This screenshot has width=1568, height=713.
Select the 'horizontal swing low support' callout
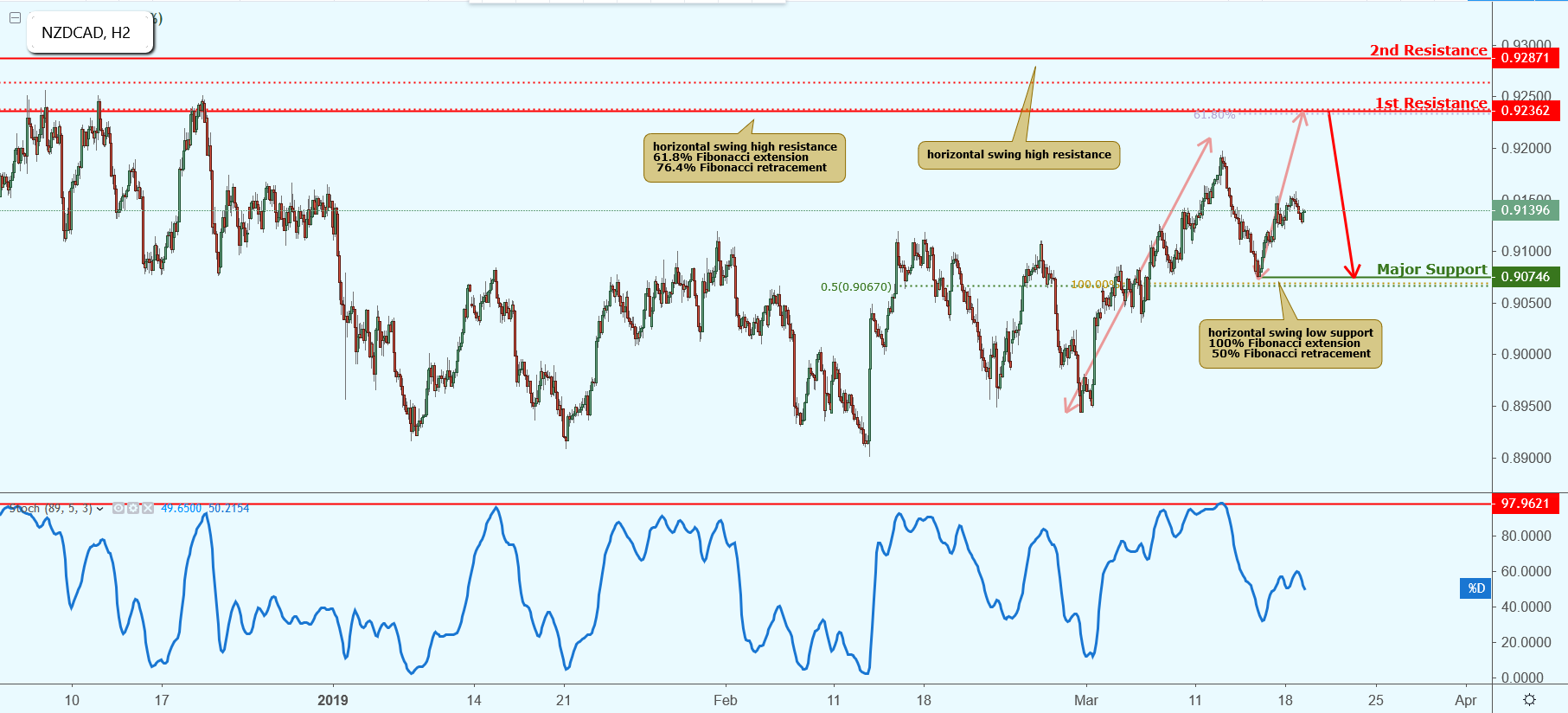tap(1290, 344)
